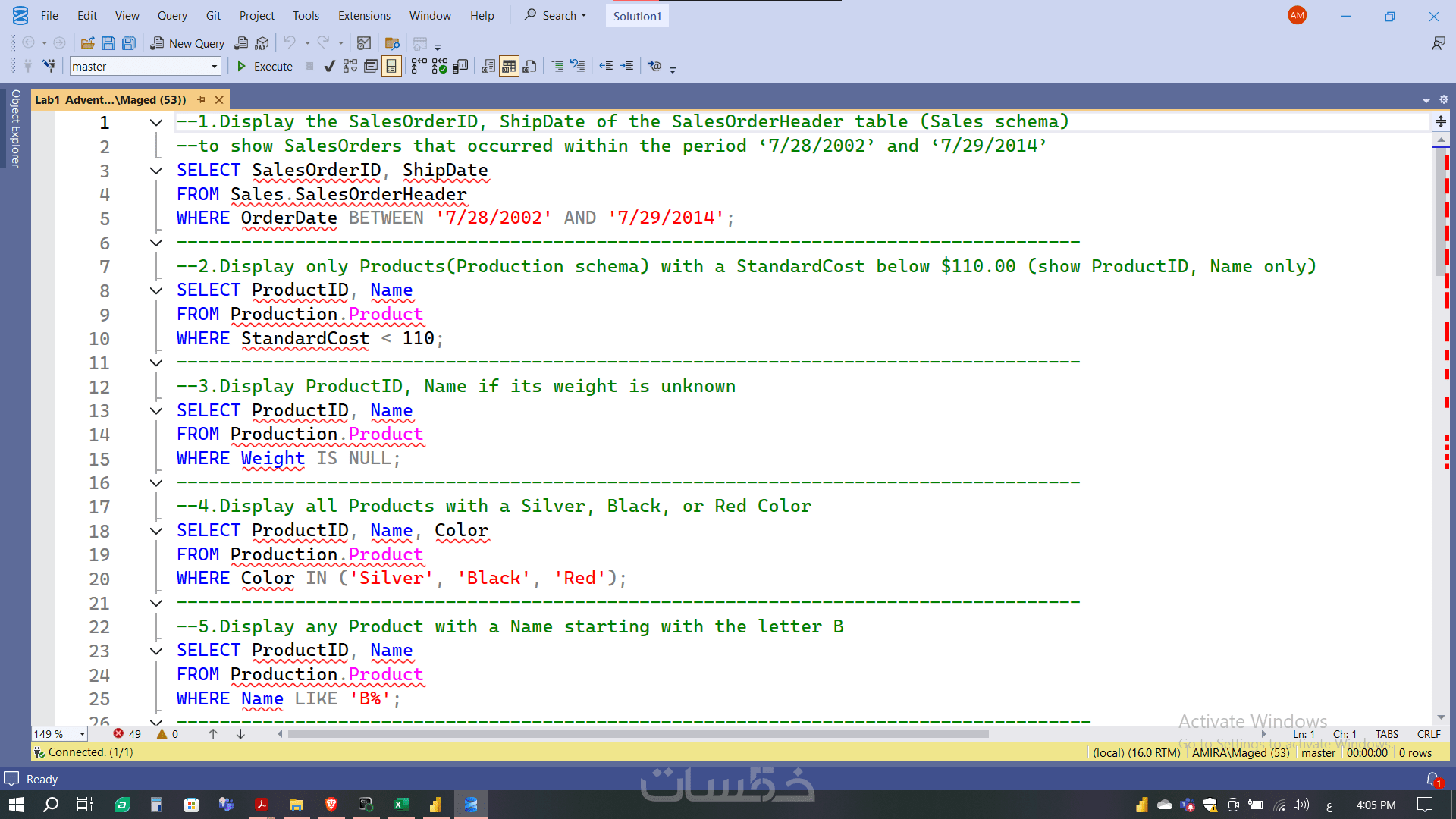The height and width of the screenshot is (819, 1456).
Task: Open the 149 % zoom dropdown
Action: 82,734
